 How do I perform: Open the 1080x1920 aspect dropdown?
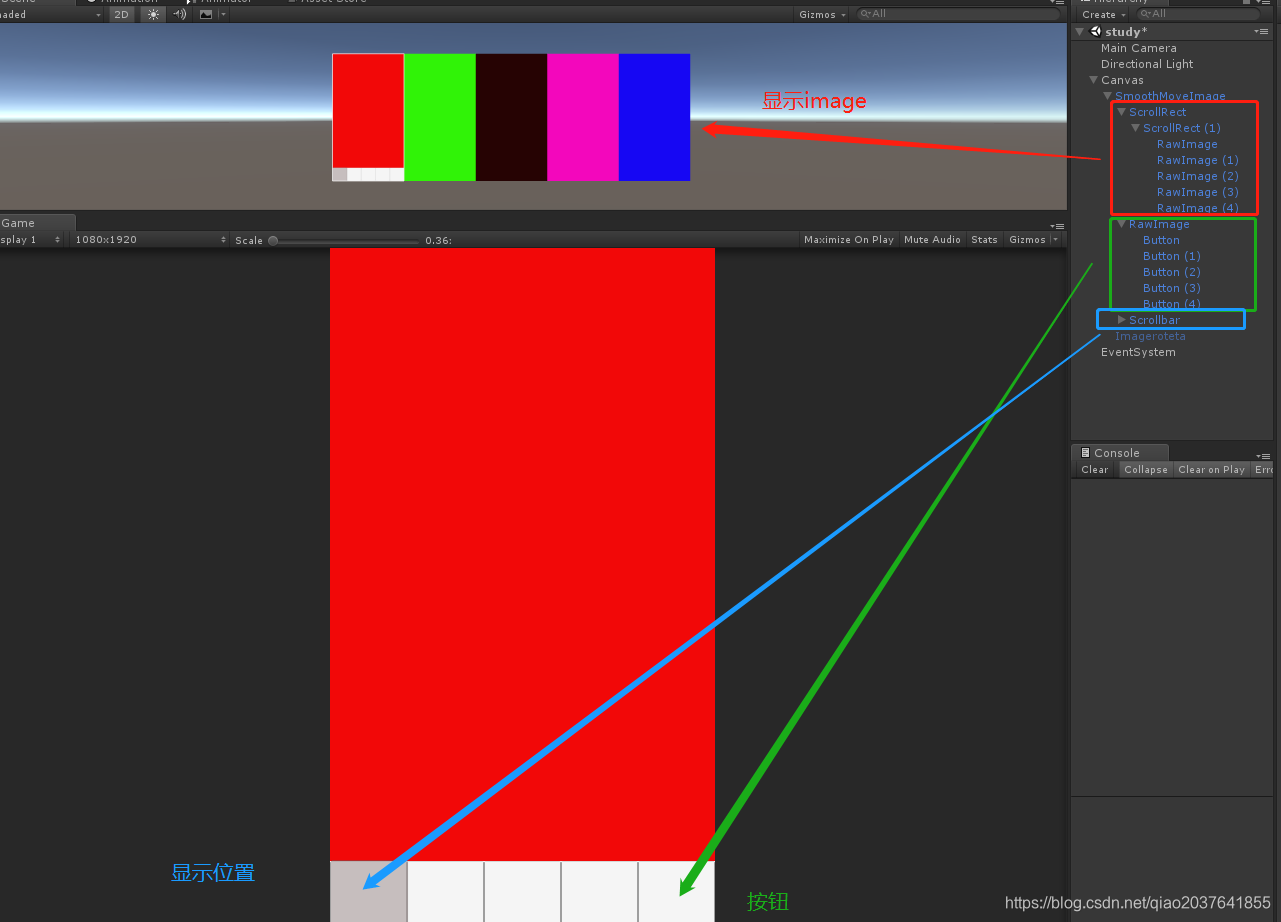[149, 240]
